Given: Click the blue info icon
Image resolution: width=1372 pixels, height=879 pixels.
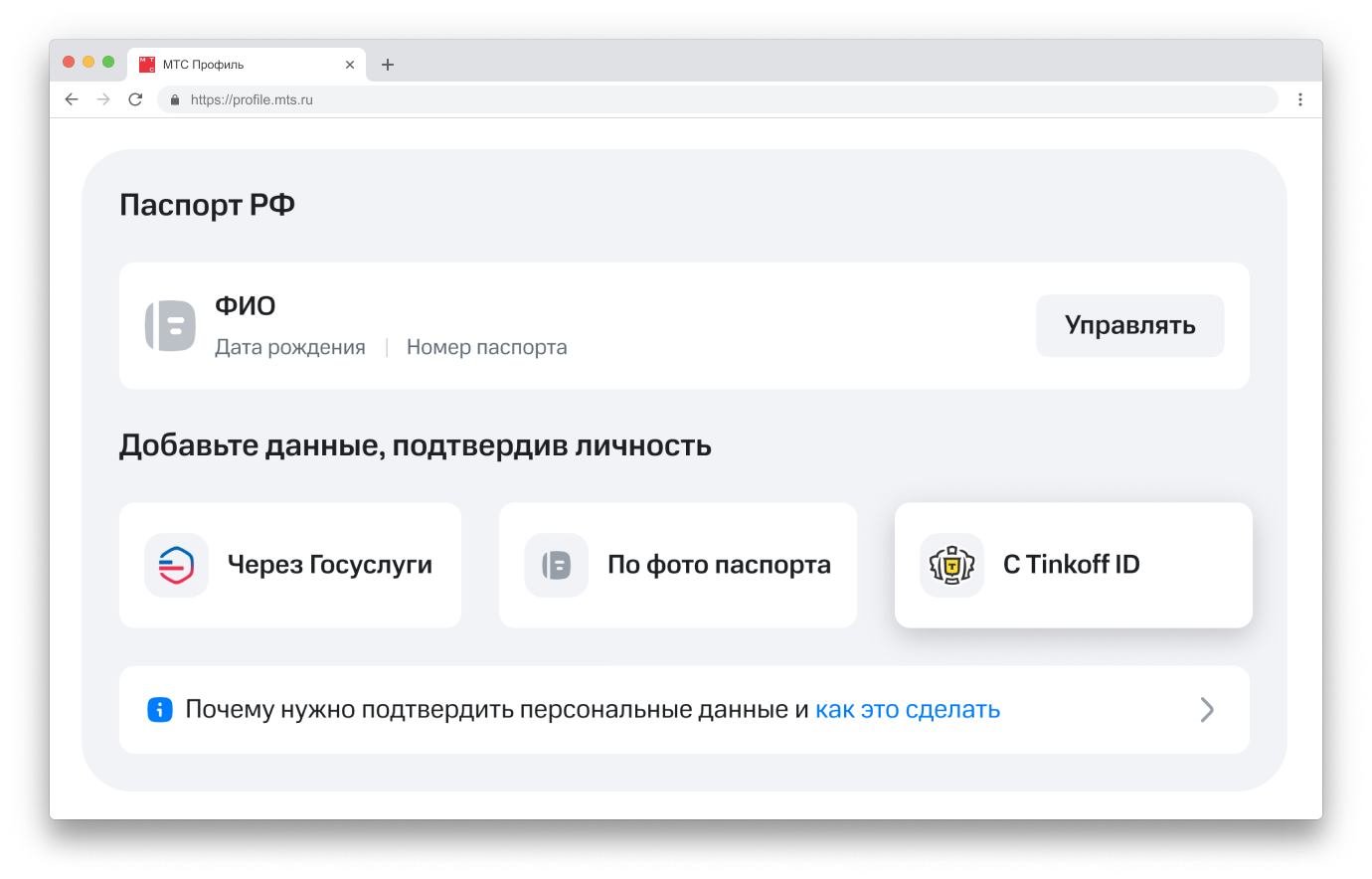Looking at the screenshot, I should 160,710.
